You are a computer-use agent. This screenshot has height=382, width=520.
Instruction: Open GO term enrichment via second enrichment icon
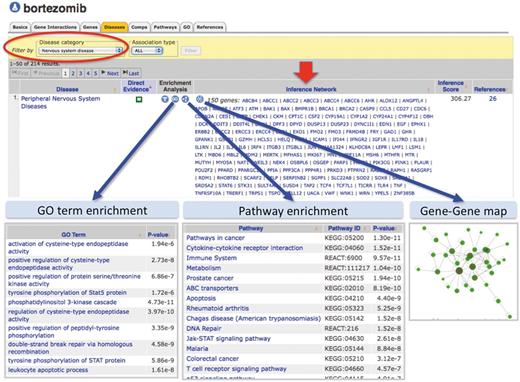click(175, 99)
